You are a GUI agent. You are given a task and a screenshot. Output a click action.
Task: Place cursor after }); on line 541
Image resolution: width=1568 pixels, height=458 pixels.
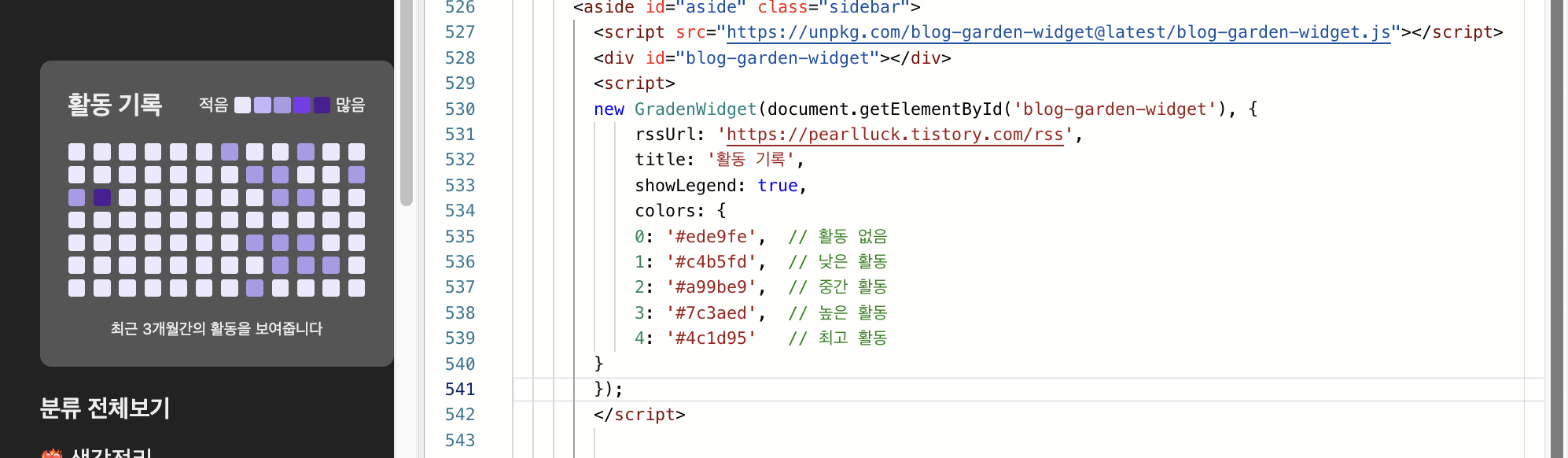(x=624, y=390)
